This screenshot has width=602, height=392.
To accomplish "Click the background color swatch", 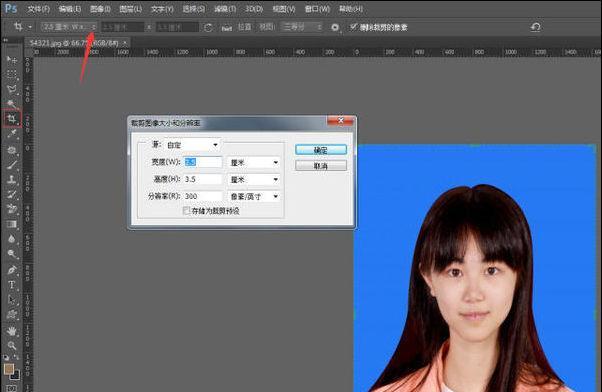I will [x=15, y=375].
